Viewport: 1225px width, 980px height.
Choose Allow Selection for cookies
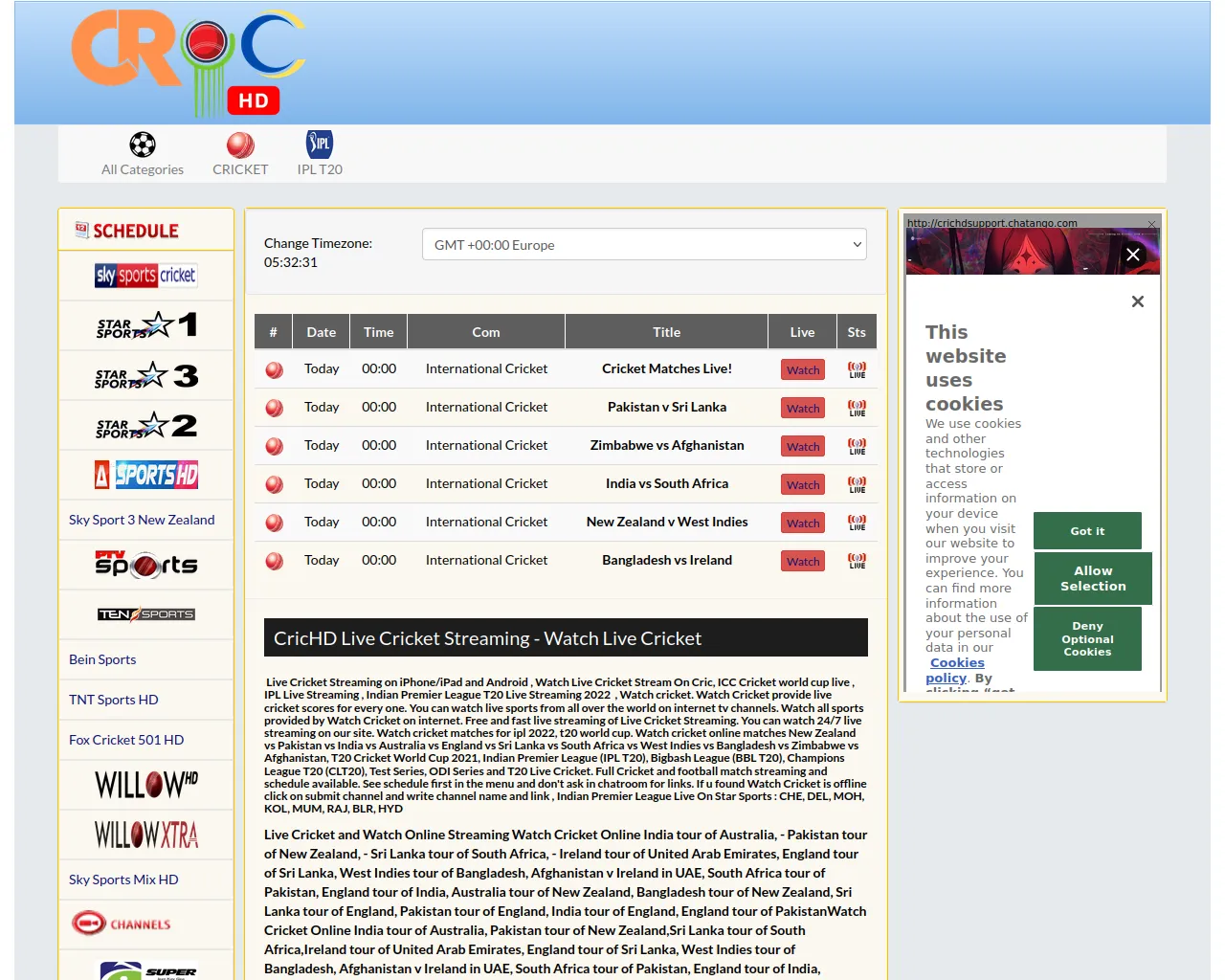[1093, 579]
